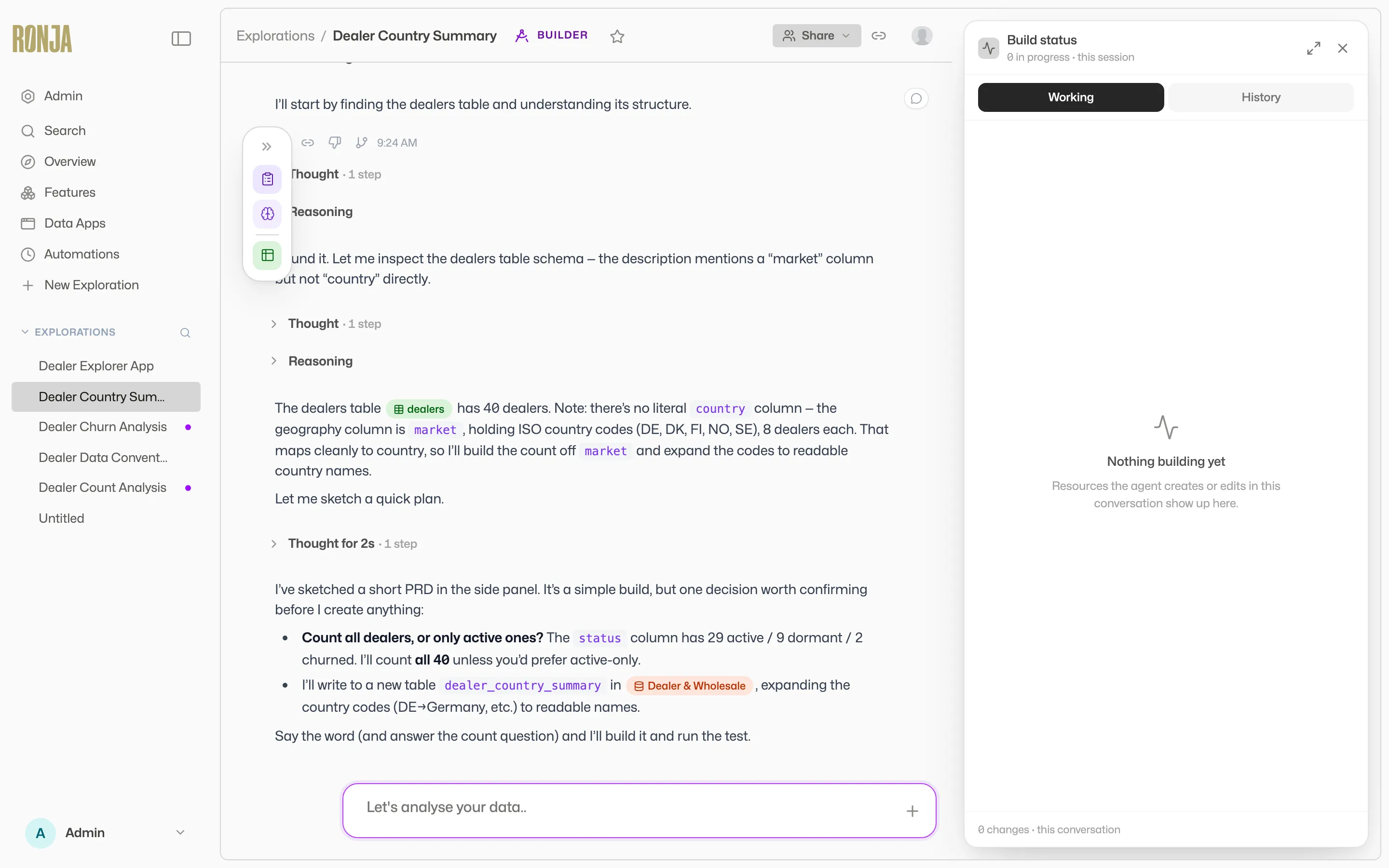Open Dealer Explorer App exploration
The height and width of the screenshot is (868, 1389).
(96, 366)
